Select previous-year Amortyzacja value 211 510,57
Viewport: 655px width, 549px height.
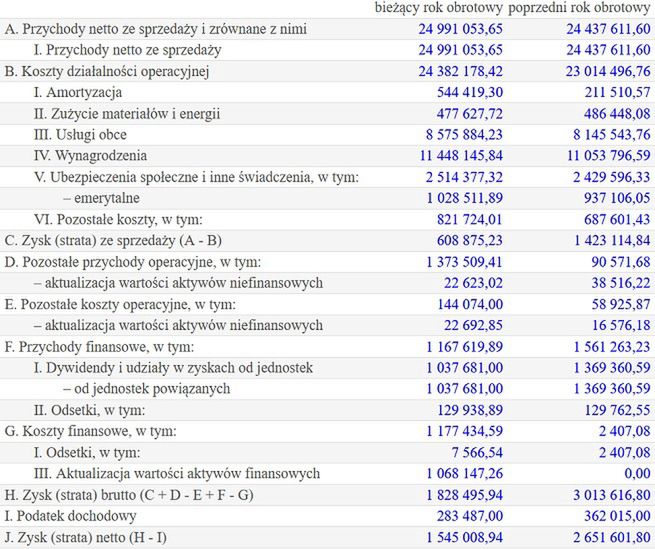pyautogui.click(x=617, y=92)
